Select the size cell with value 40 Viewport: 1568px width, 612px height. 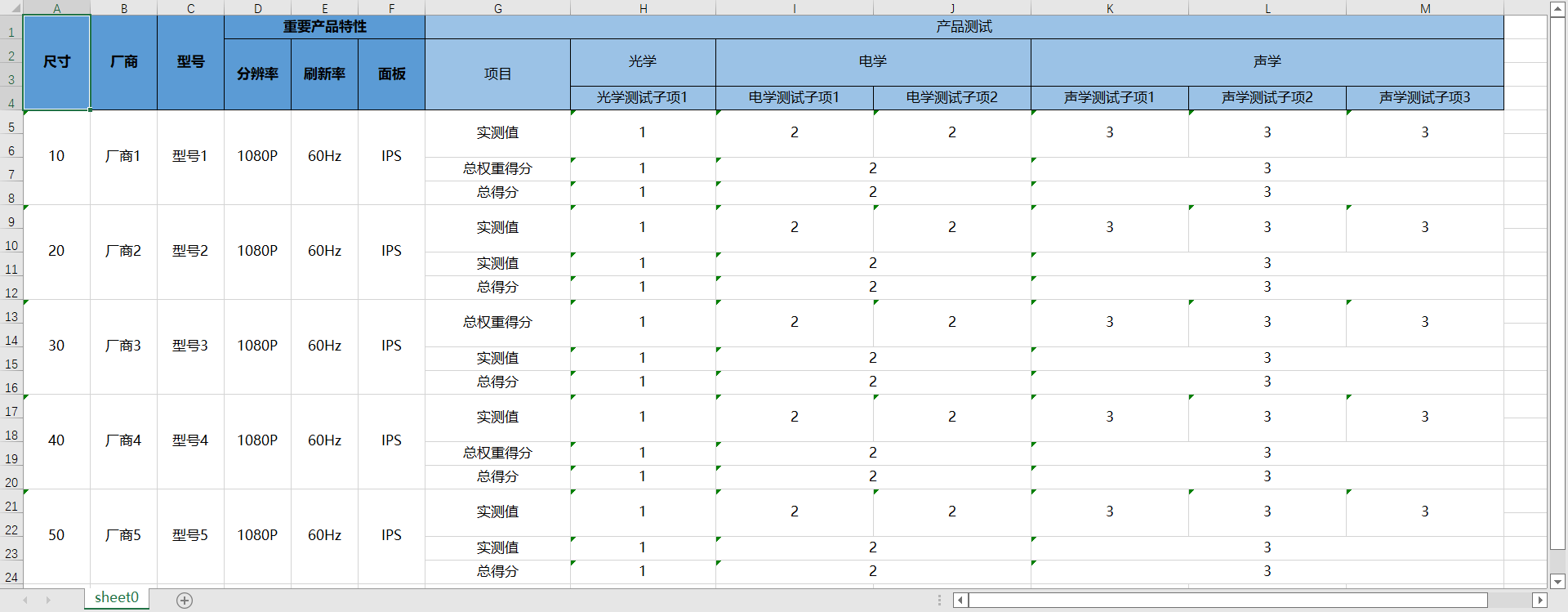point(56,441)
